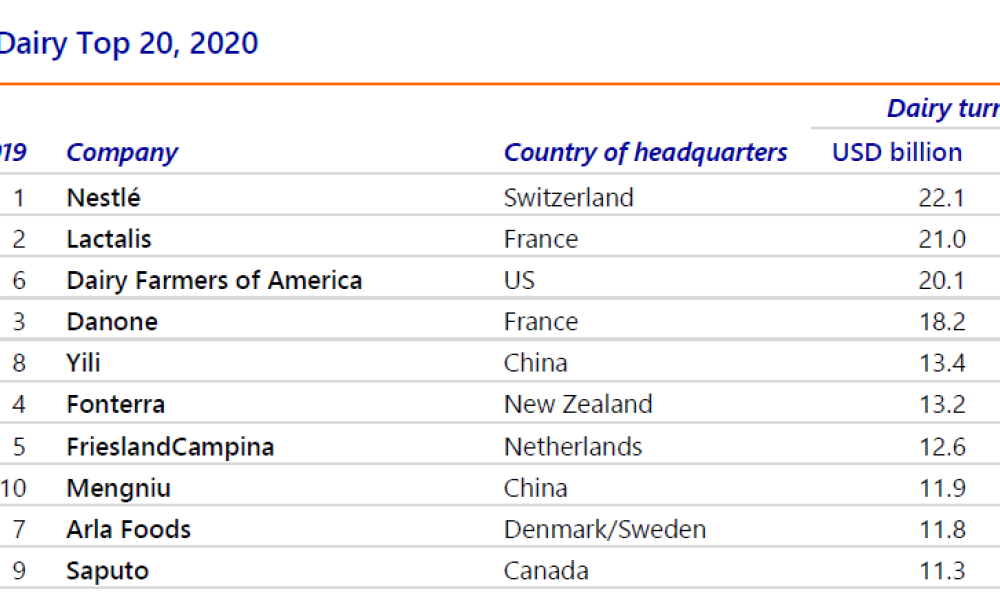1000x600 pixels.
Task: Select the Nestlé company name
Action: (103, 198)
